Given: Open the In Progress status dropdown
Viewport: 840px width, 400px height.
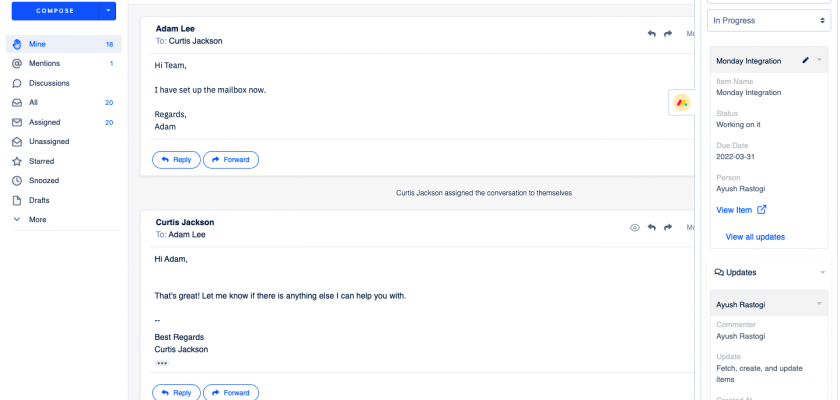Looking at the screenshot, I should 768,20.
